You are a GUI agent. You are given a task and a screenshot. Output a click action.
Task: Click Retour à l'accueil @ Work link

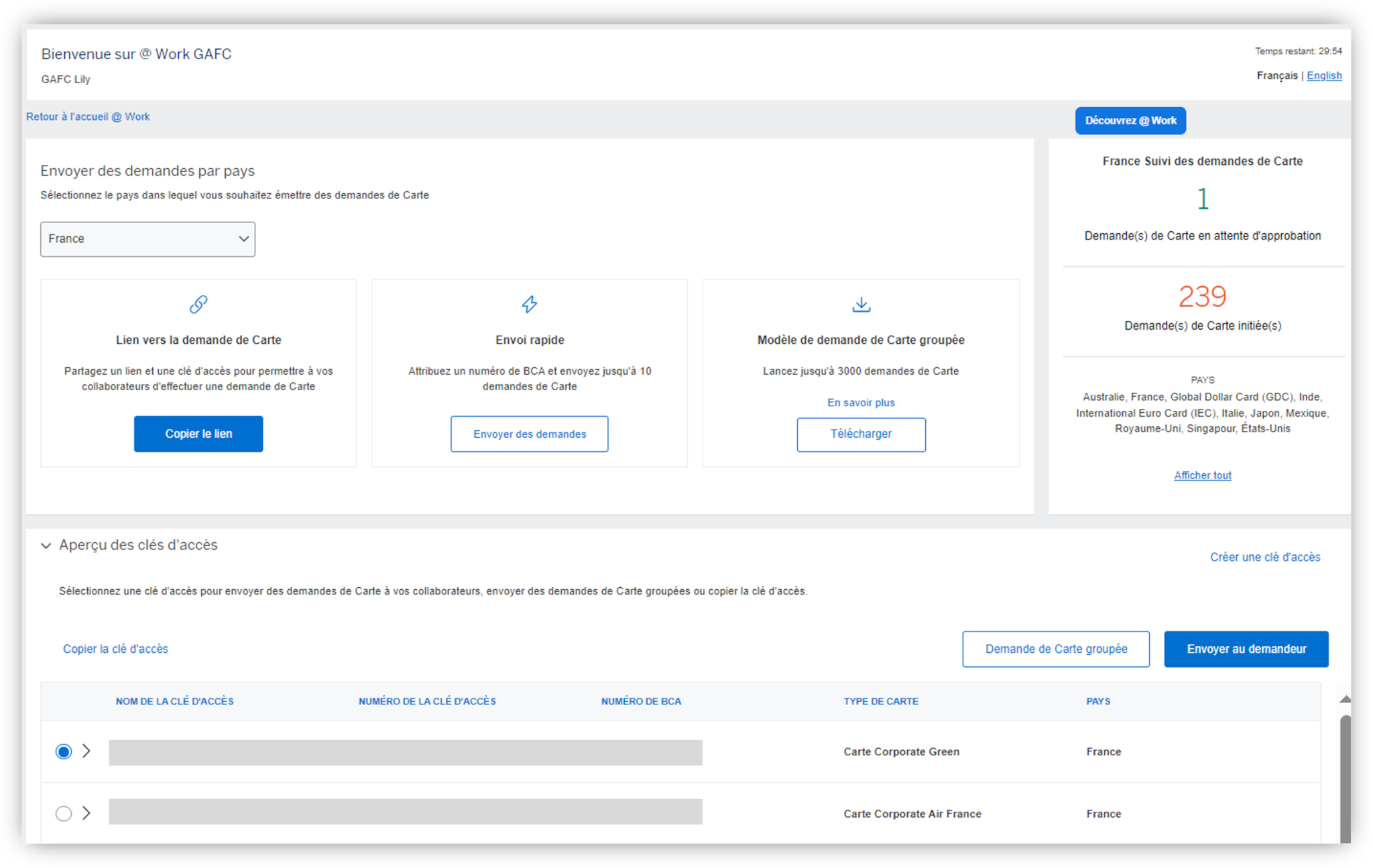click(88, 117)
